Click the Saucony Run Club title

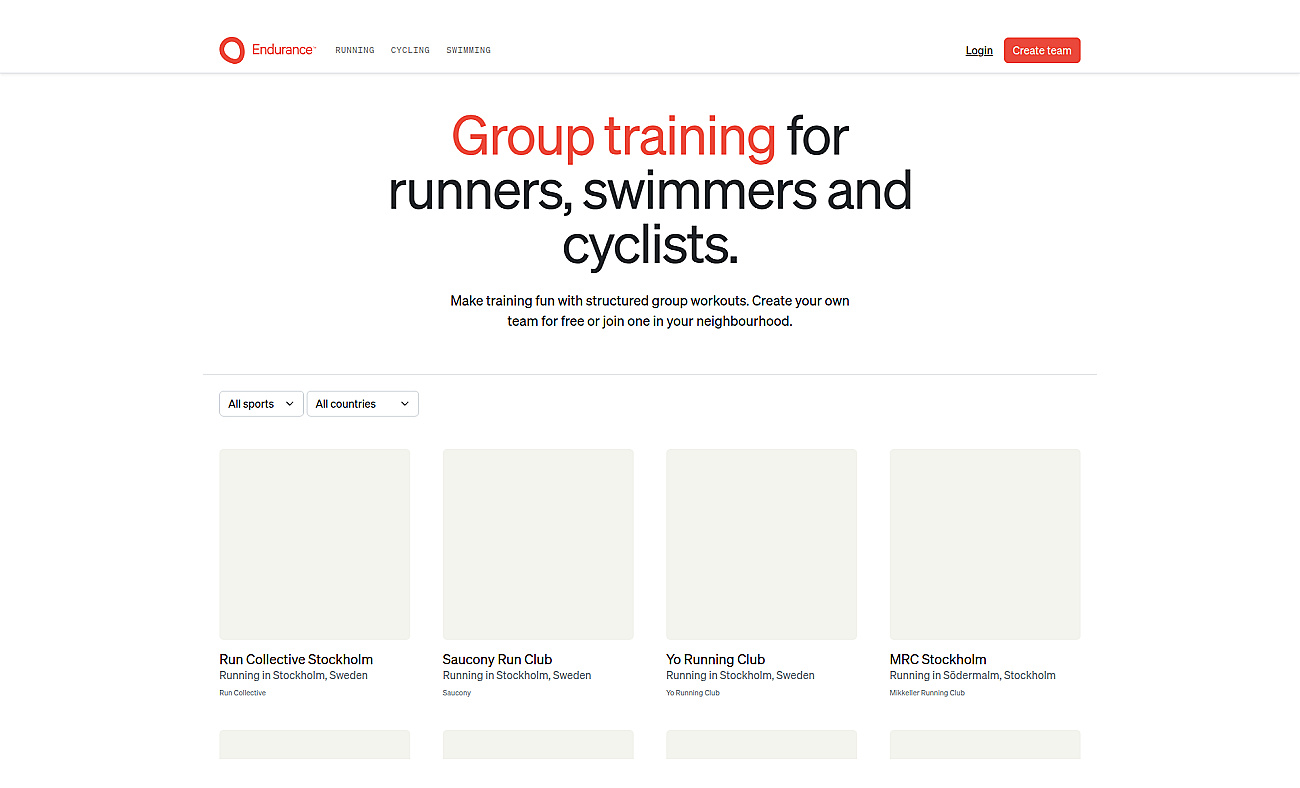pyautogui.click(x=497, y=659)
